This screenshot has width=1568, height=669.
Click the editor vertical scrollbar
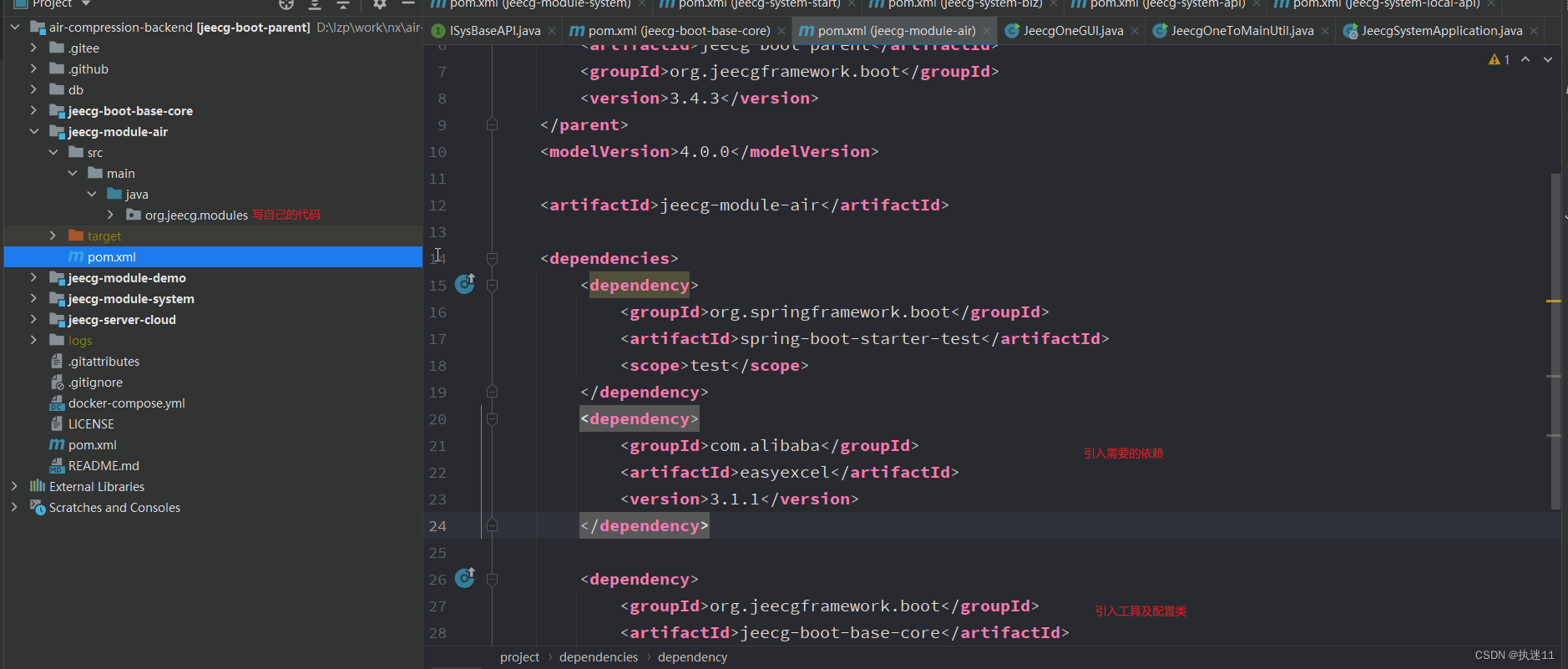pos(1555,341)
